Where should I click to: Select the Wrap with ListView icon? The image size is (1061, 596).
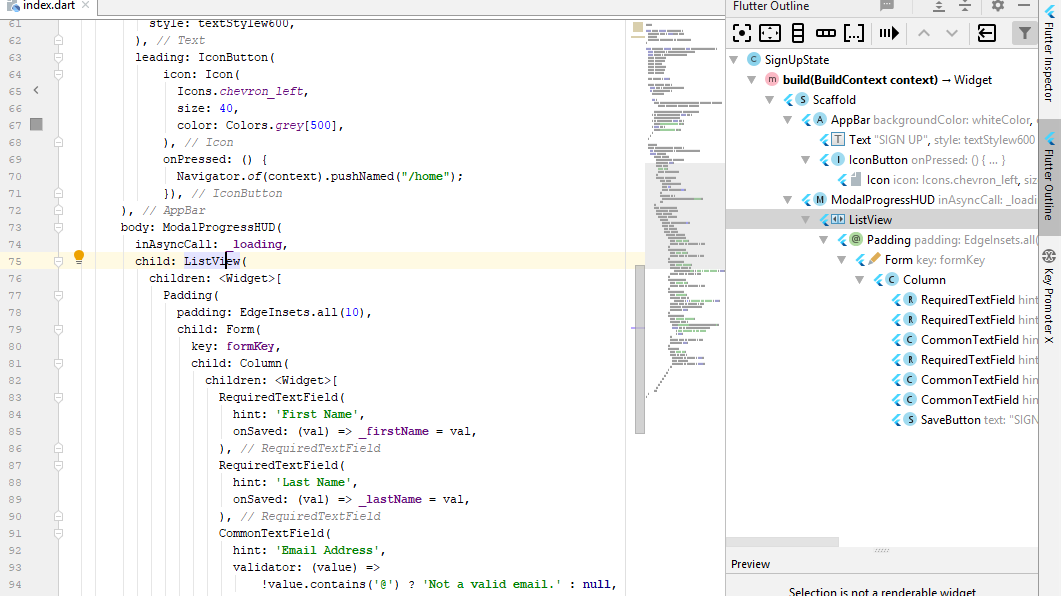pyautogui.click(x=853, y=33)
